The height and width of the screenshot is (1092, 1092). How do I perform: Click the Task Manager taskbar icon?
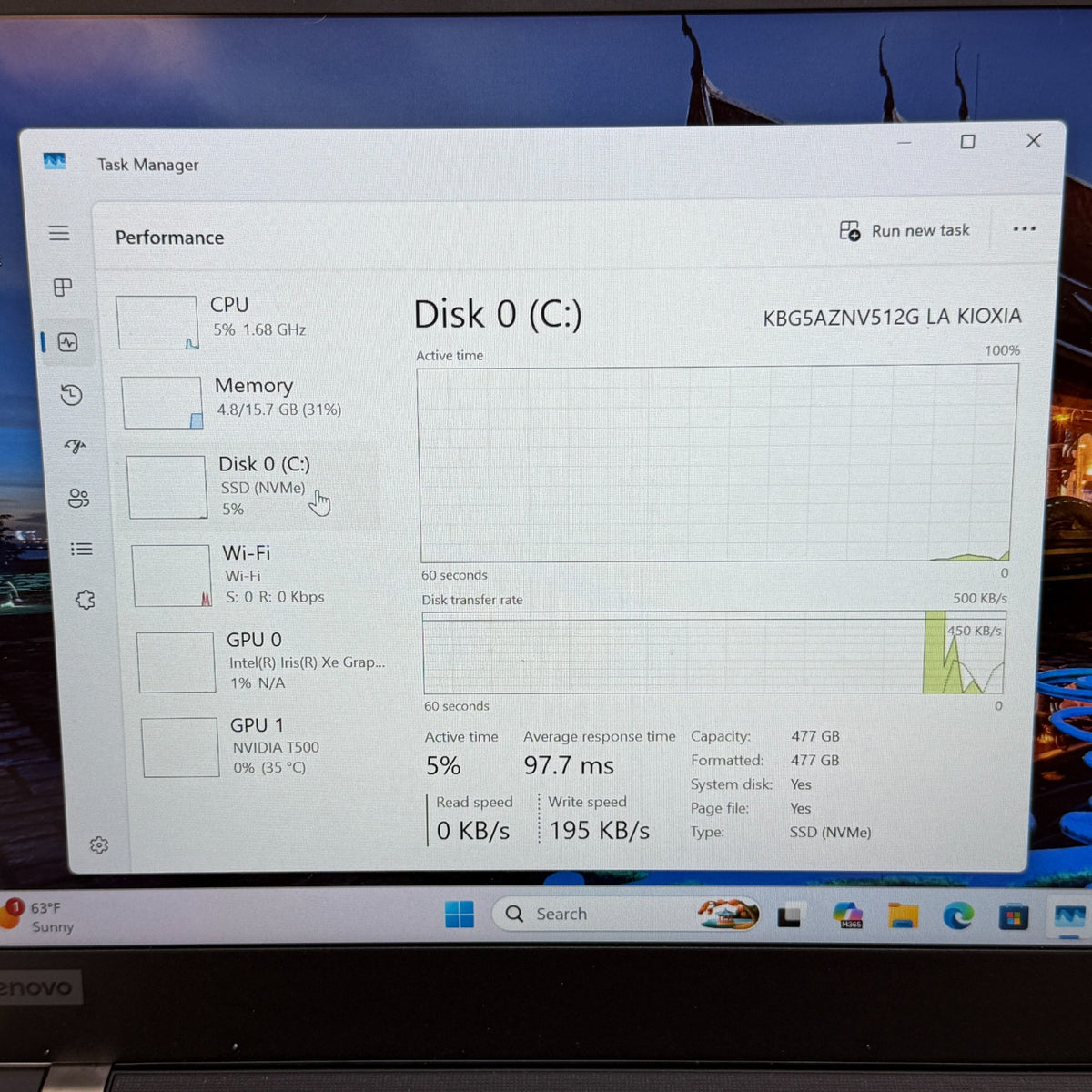pos(1069,915)
